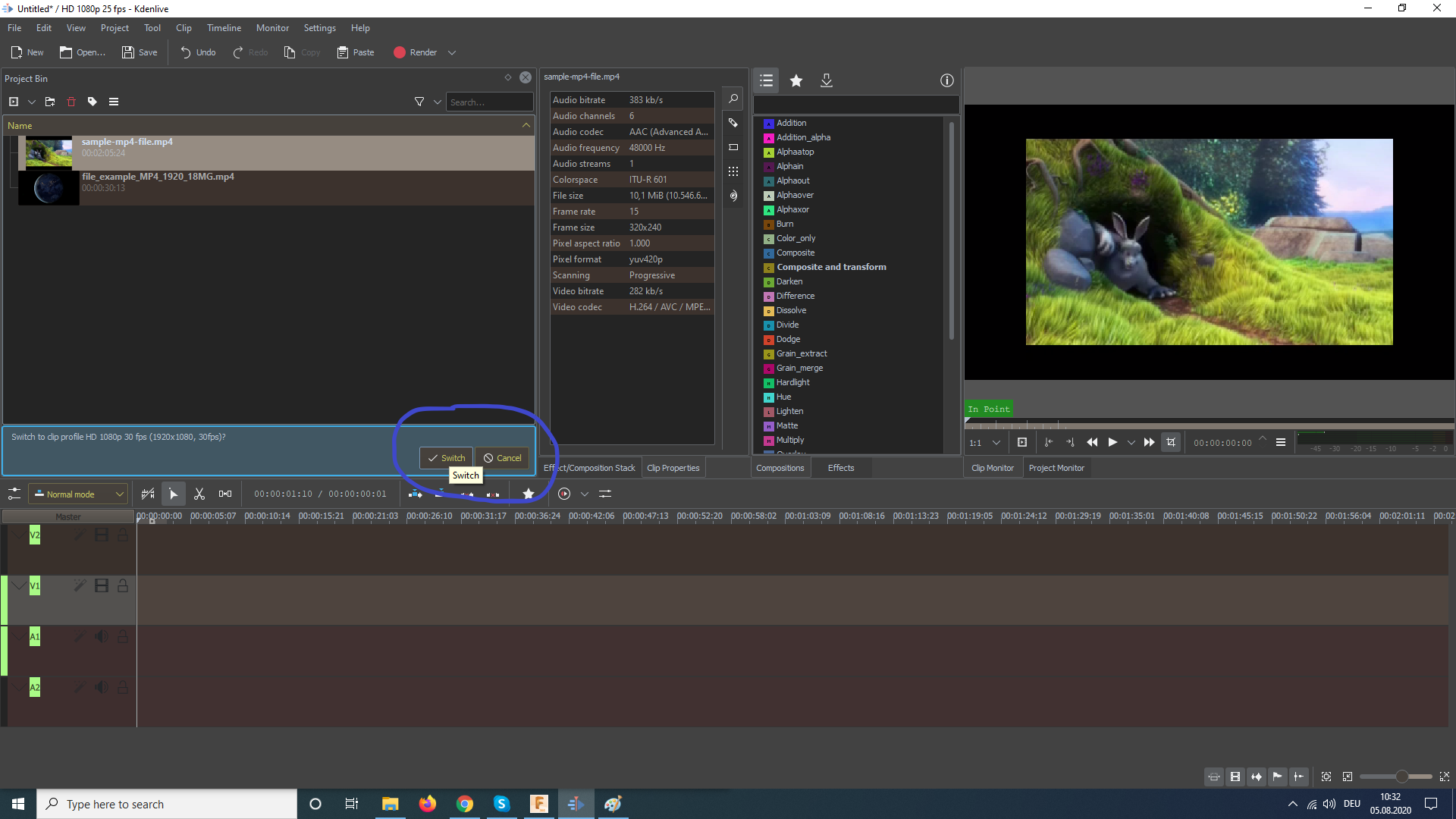
Task: Click the Switch profile button
Action: pos(446,458)
